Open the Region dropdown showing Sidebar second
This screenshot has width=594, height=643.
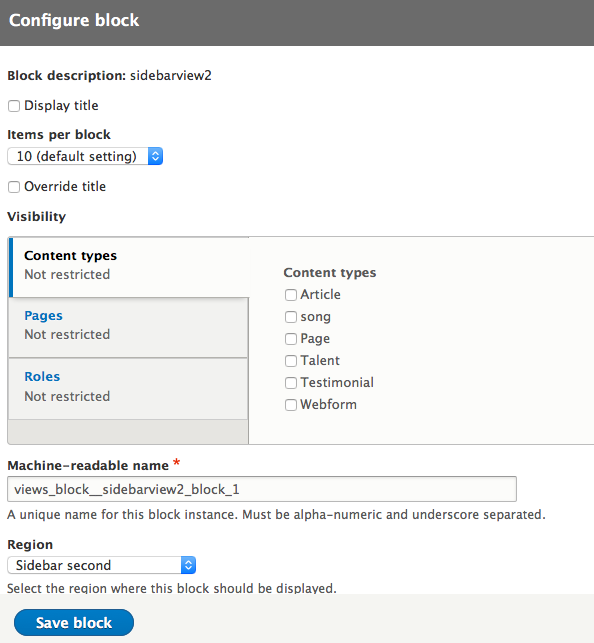(102, 565)
